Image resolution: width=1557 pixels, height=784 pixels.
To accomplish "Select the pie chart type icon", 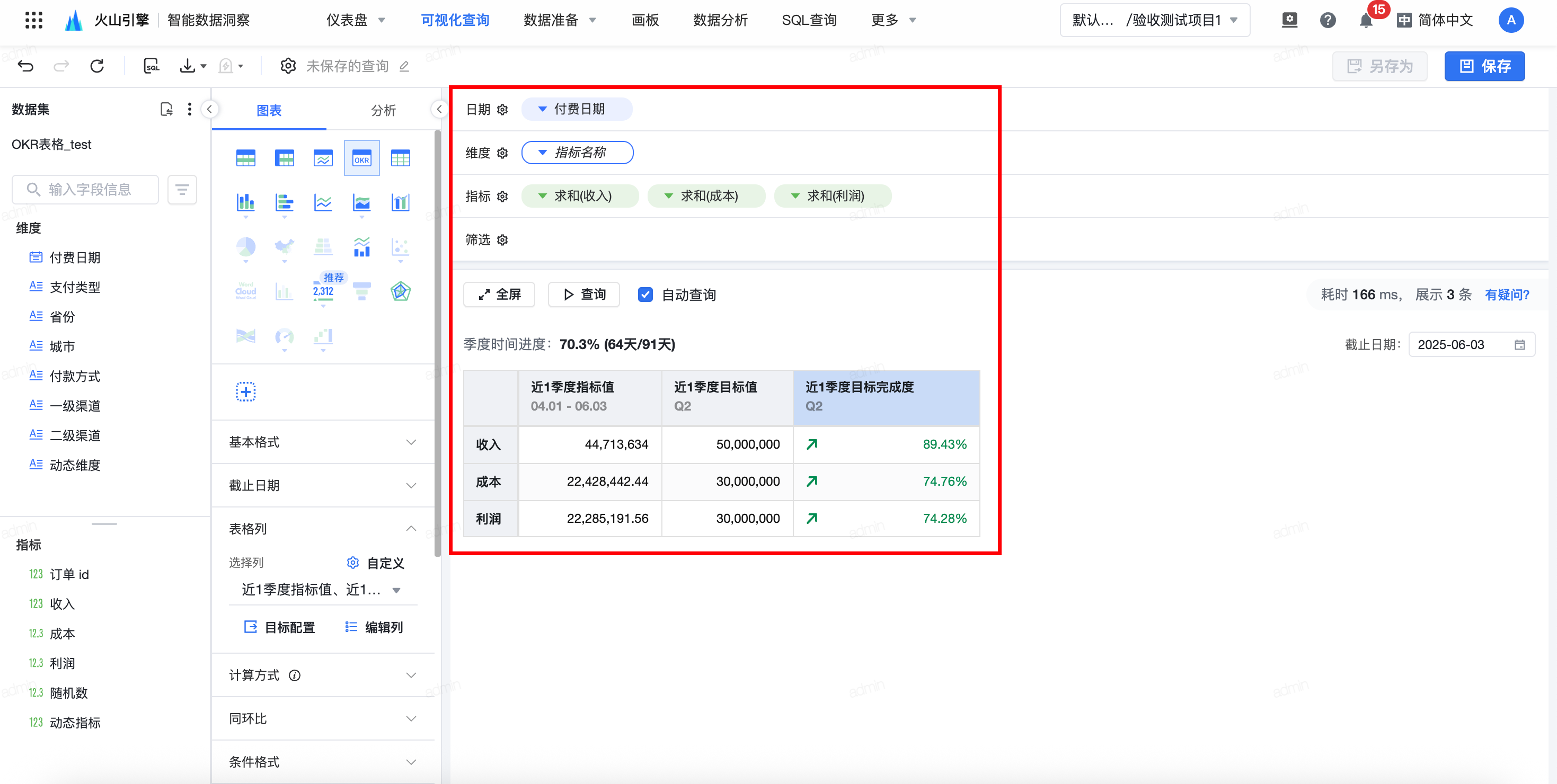I will pos(245,247).
